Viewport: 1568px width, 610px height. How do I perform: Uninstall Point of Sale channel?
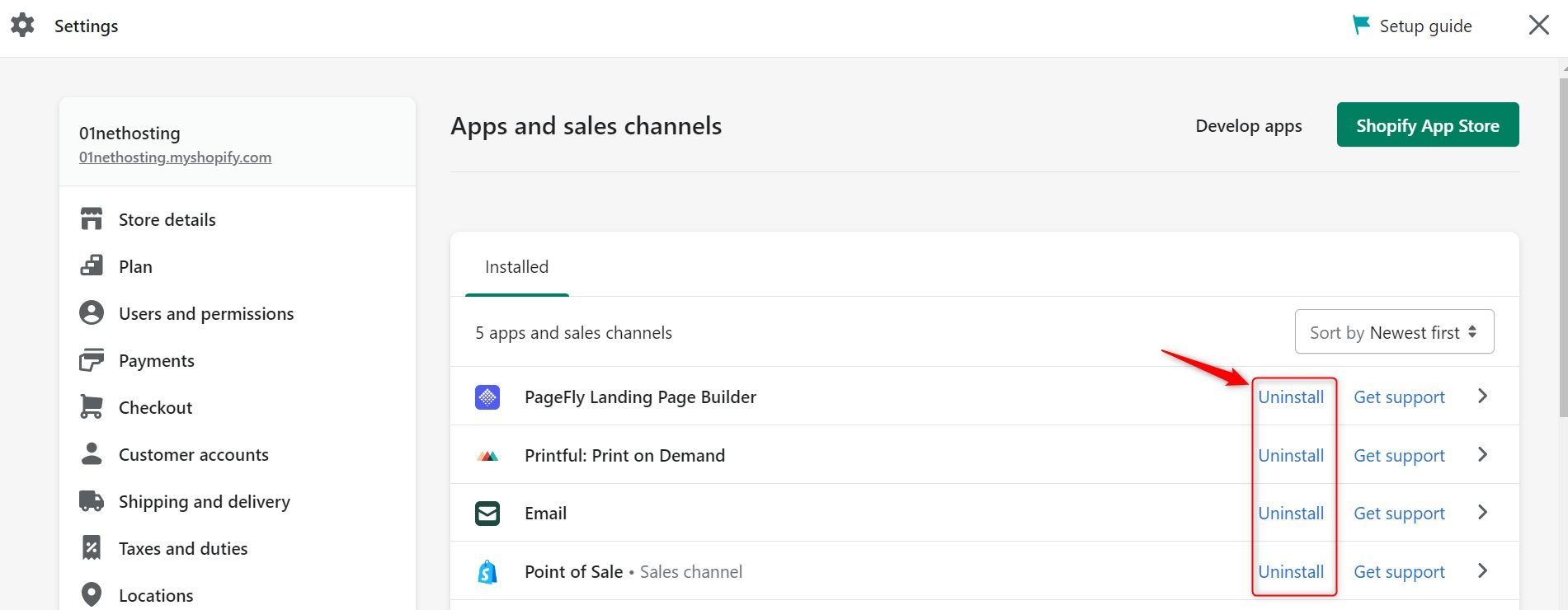coord(1291,572)
